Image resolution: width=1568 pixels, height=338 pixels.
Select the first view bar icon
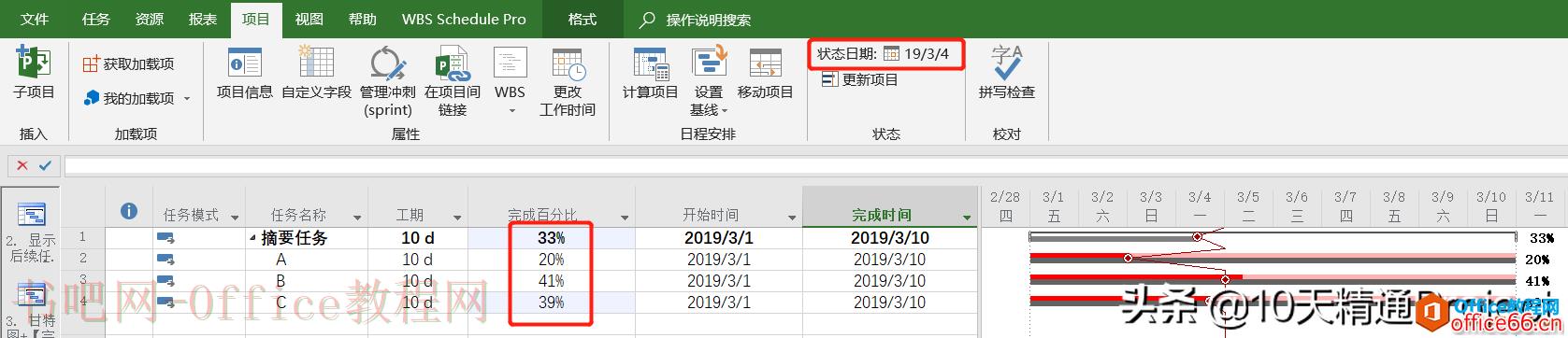click(32, 216)
